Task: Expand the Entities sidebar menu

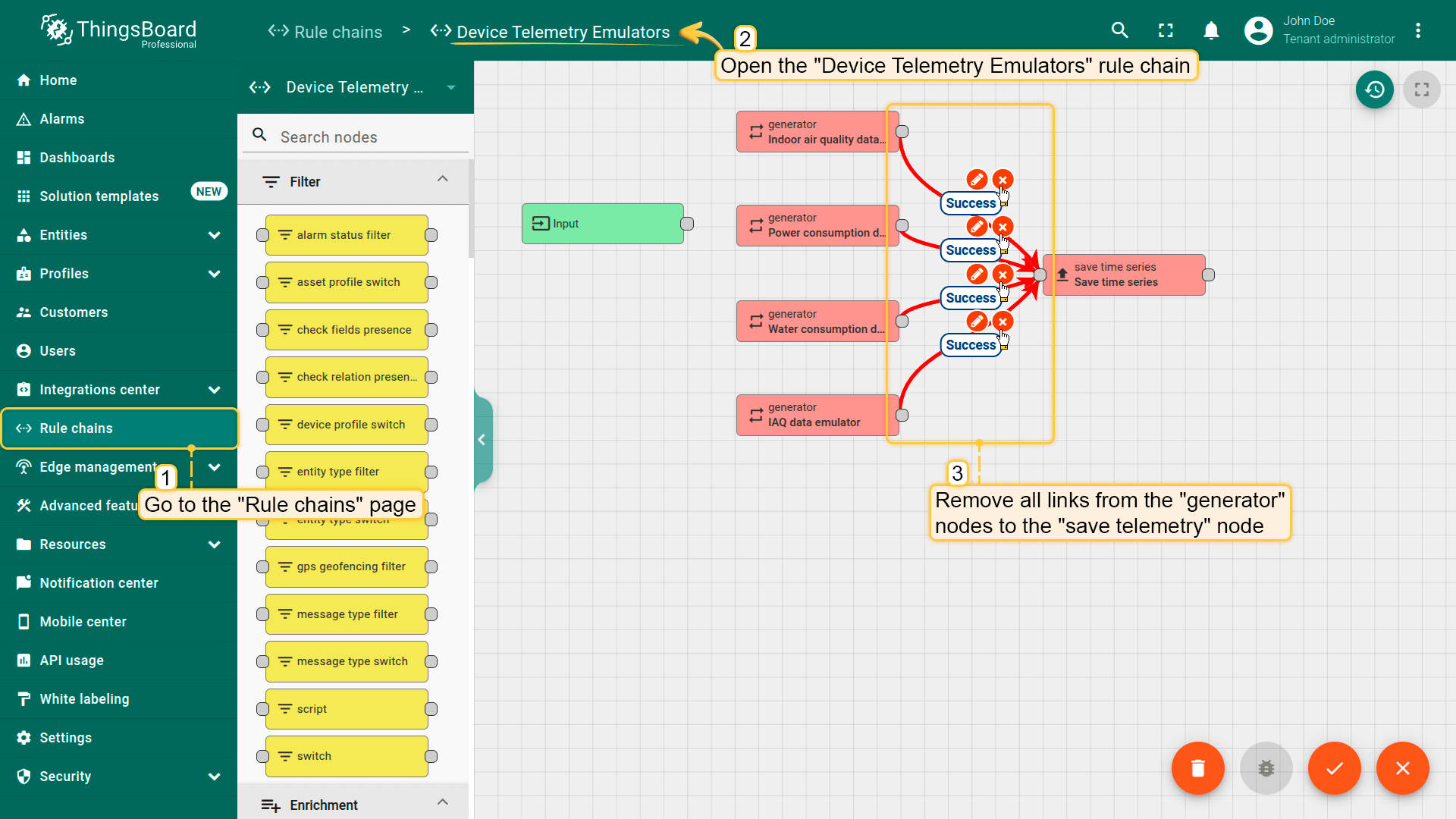Action: [x=214, y=235]
